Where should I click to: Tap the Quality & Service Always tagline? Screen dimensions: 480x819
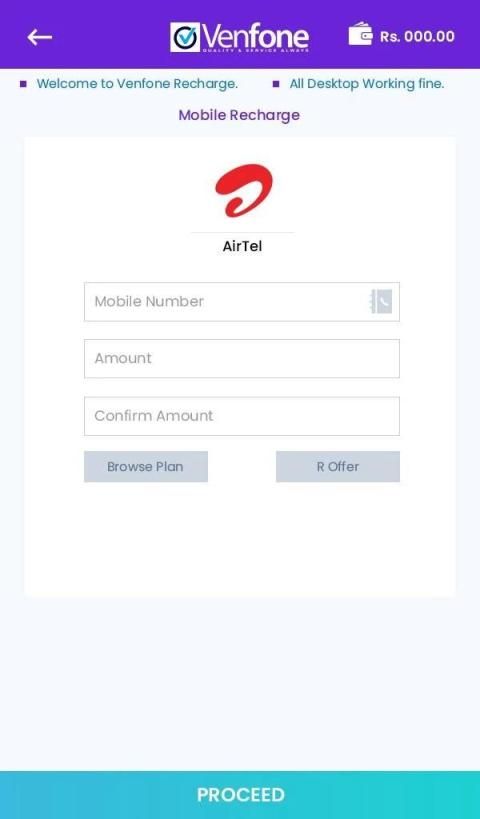pos(255,51)
